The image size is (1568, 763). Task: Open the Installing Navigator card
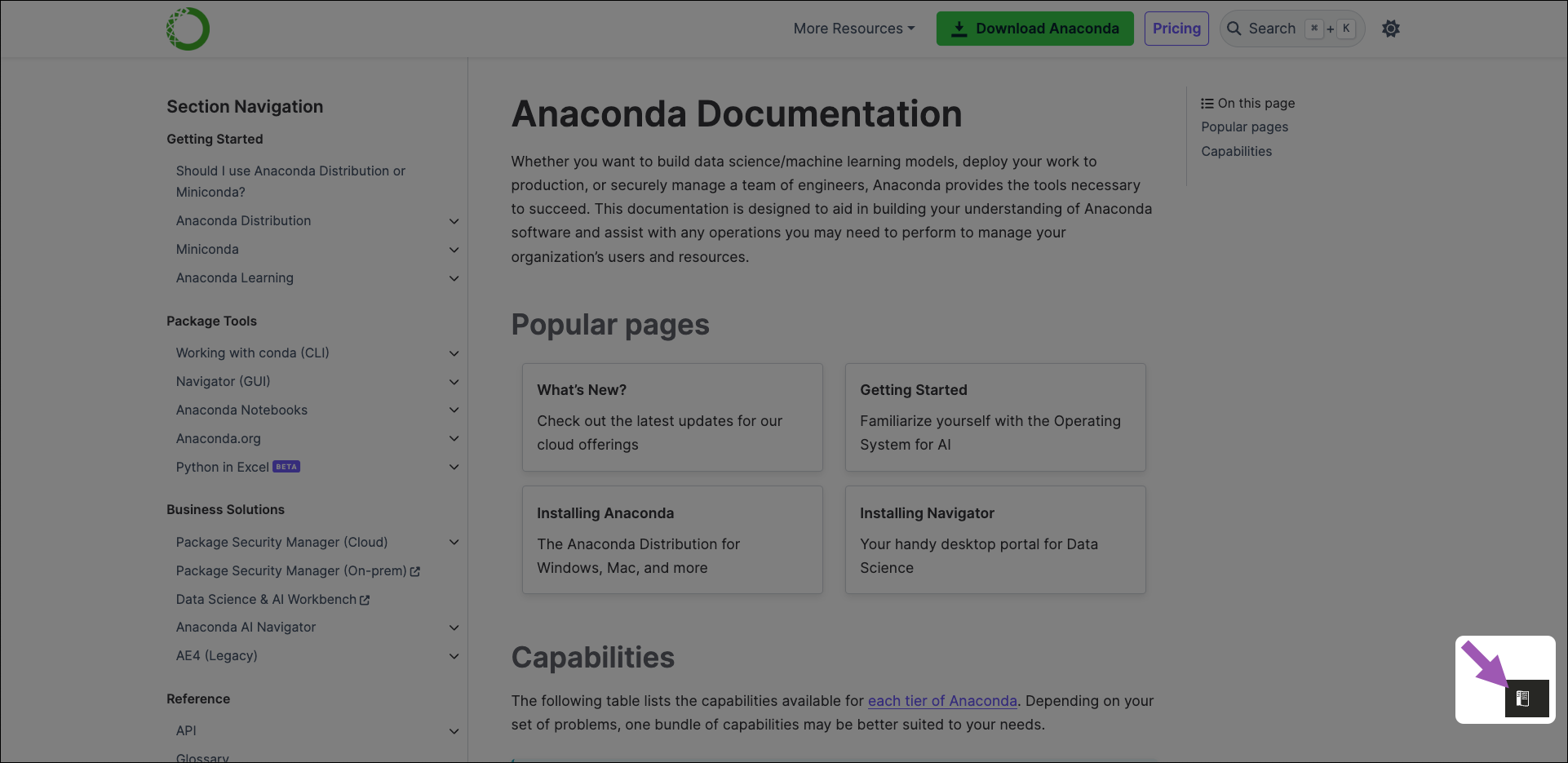point(995,539)
